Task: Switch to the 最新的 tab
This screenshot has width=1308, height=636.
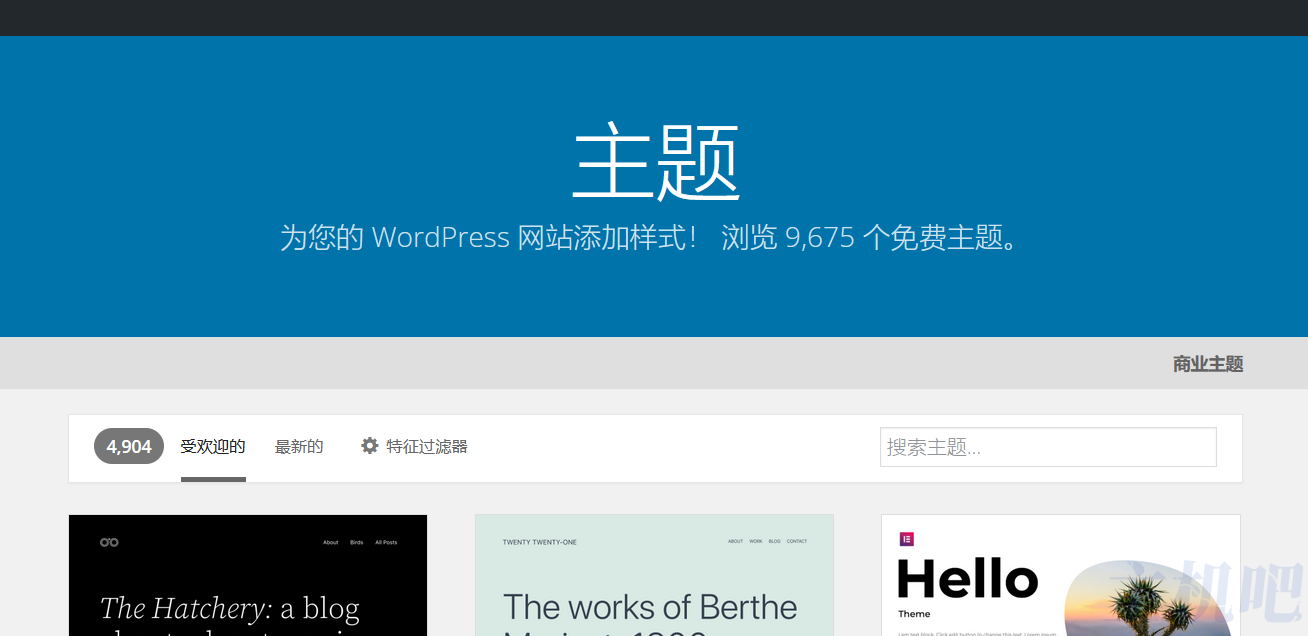Action: click(x=299, y=447)
